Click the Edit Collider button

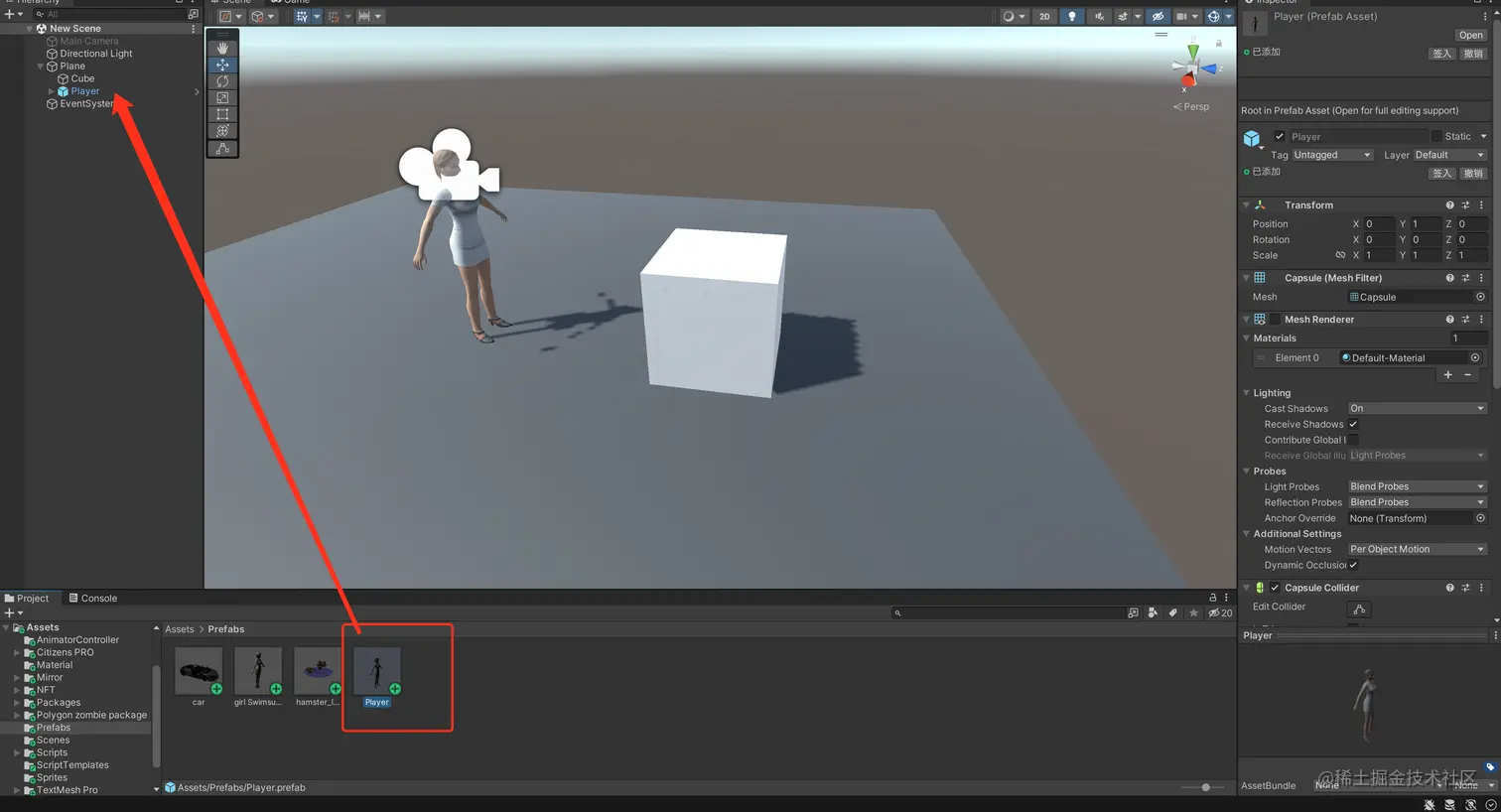coord(1359,609)
